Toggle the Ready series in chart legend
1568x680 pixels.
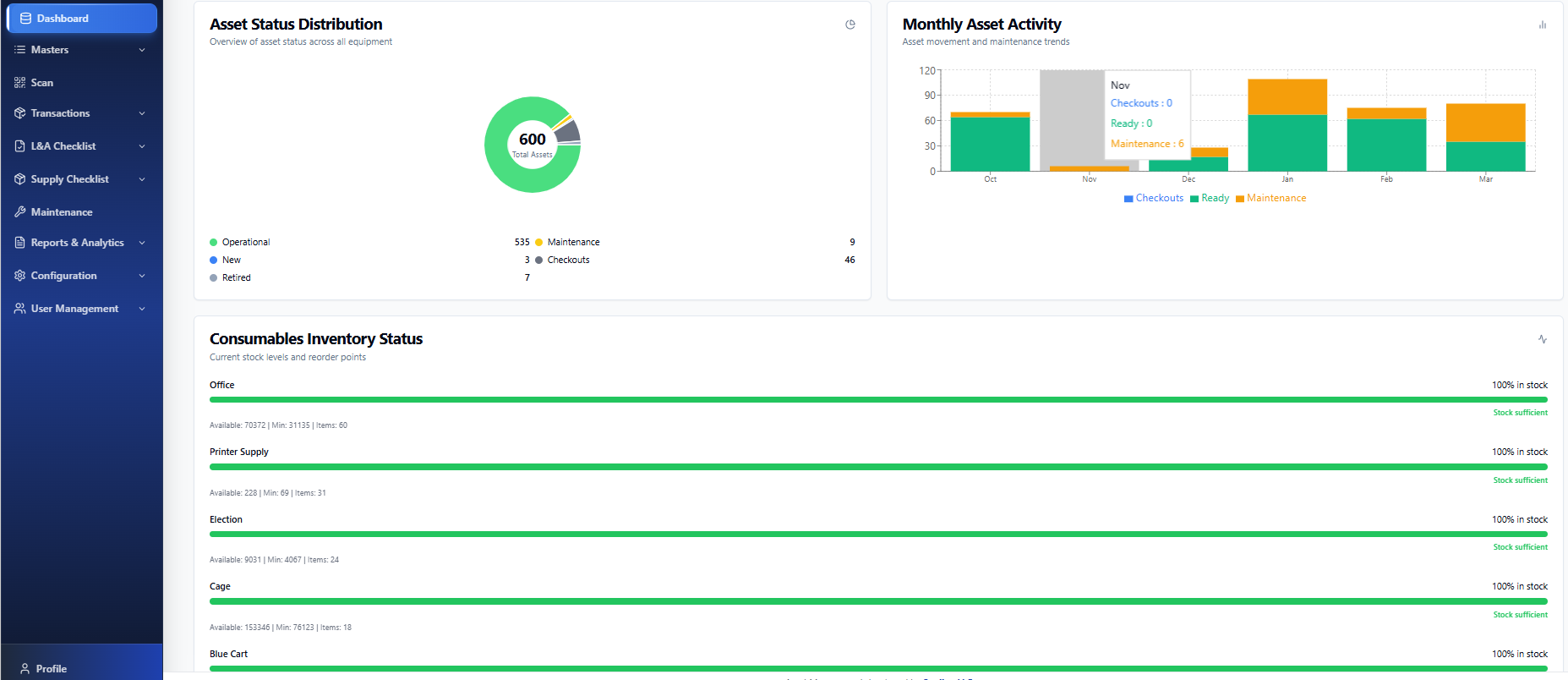pos(1210,198)
